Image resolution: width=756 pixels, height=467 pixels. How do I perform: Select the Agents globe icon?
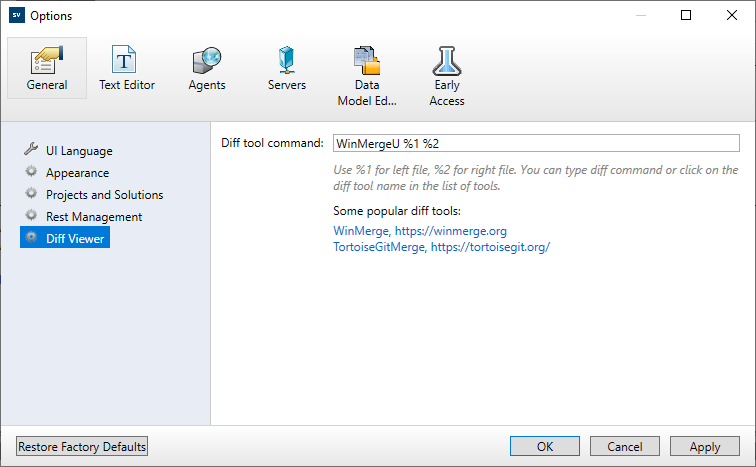tap(207, 60)
